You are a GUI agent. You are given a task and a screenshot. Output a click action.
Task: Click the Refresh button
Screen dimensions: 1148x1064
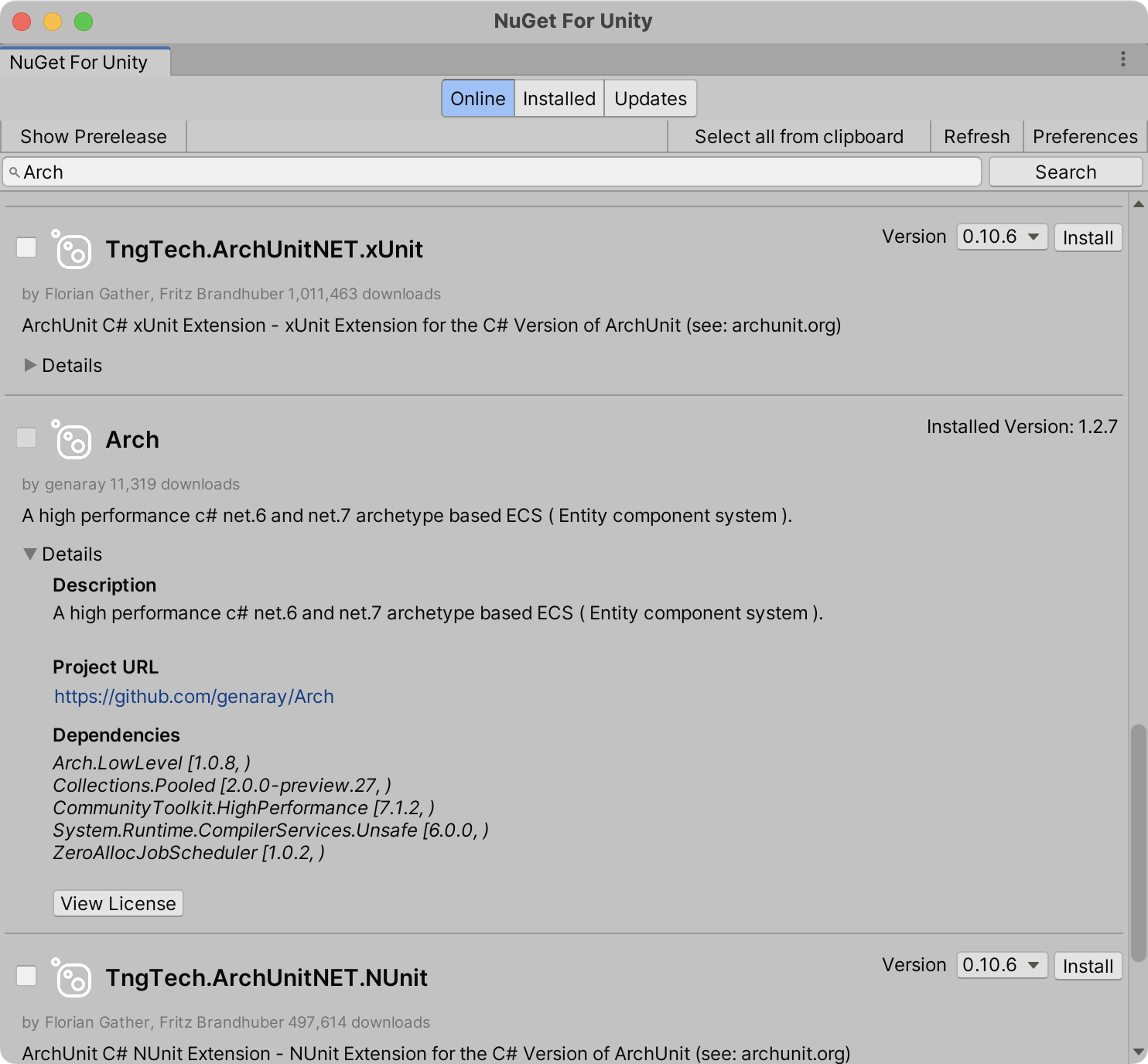pos(976,137)
